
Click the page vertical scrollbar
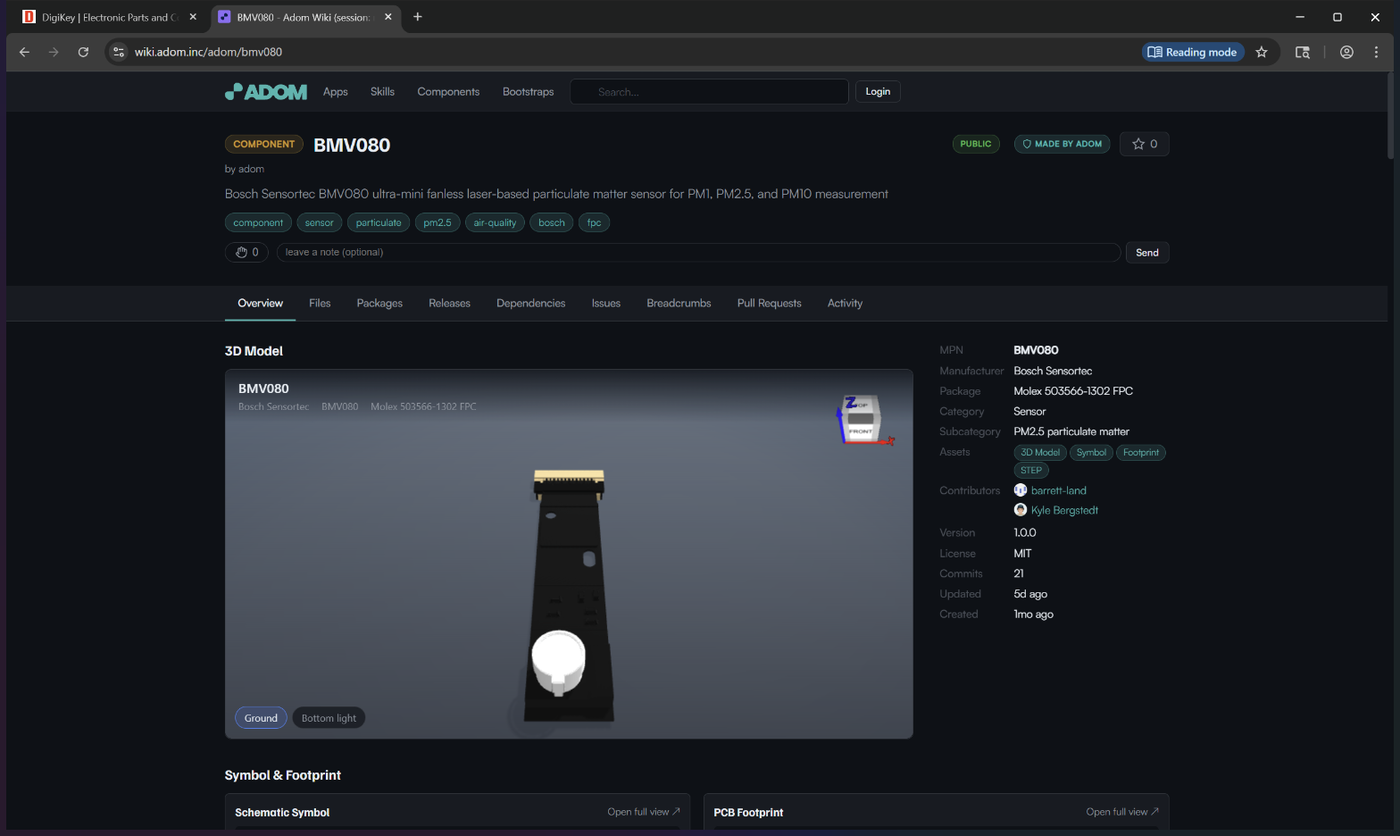pos(1390,115)
